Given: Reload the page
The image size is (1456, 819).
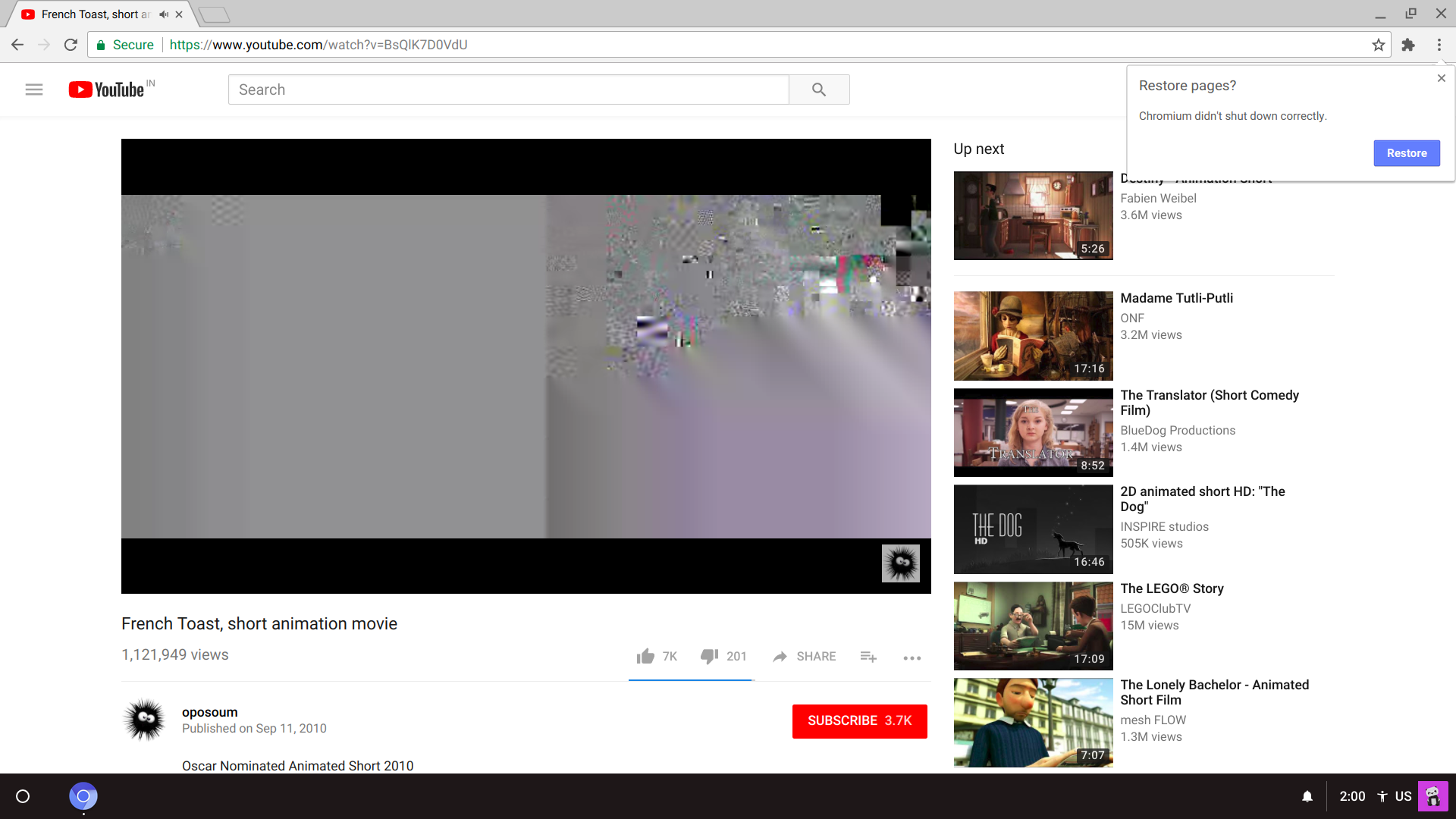Looking at the screenshot, I should tap(71, 45).
